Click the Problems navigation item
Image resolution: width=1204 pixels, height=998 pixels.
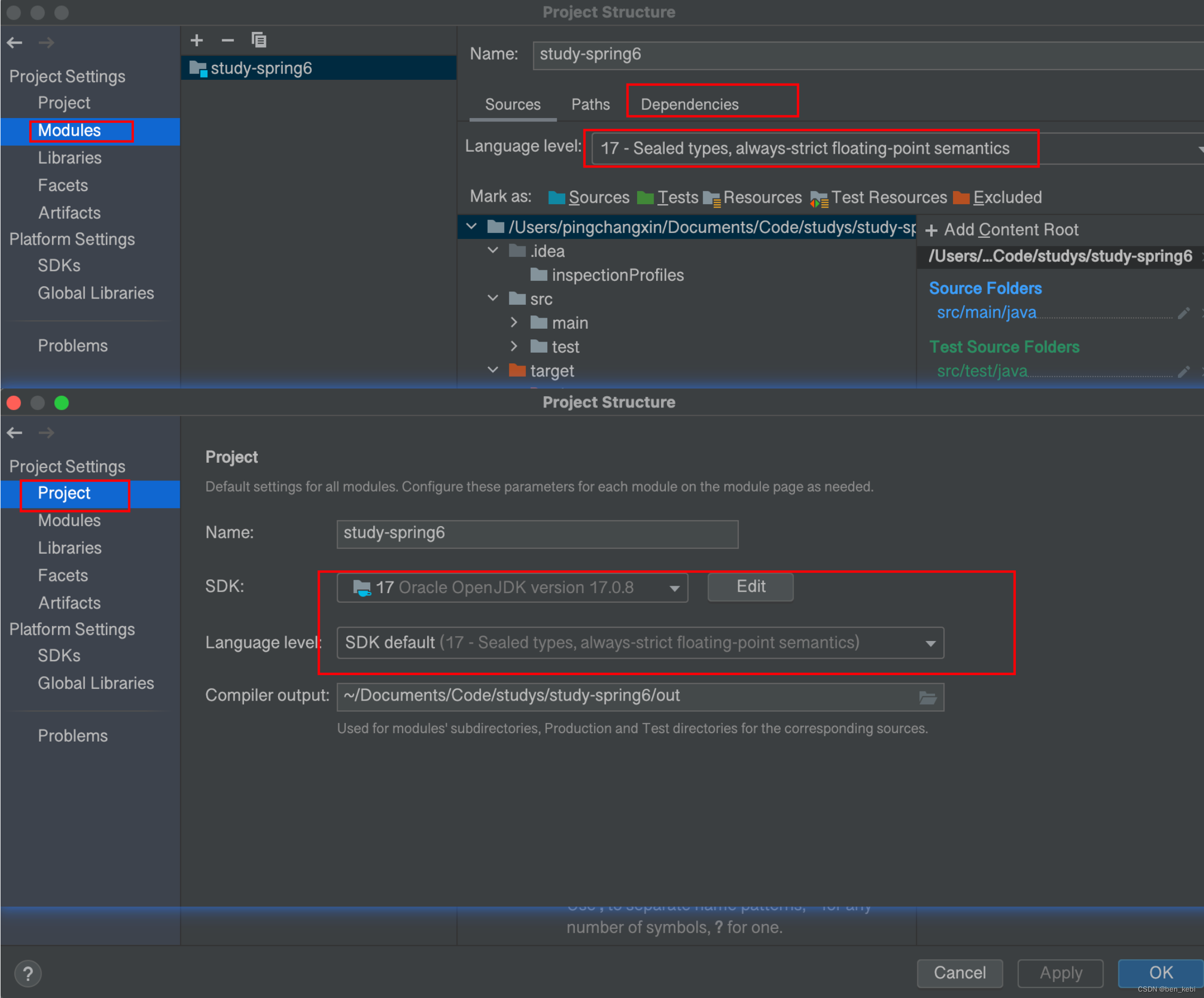[73, 344]
